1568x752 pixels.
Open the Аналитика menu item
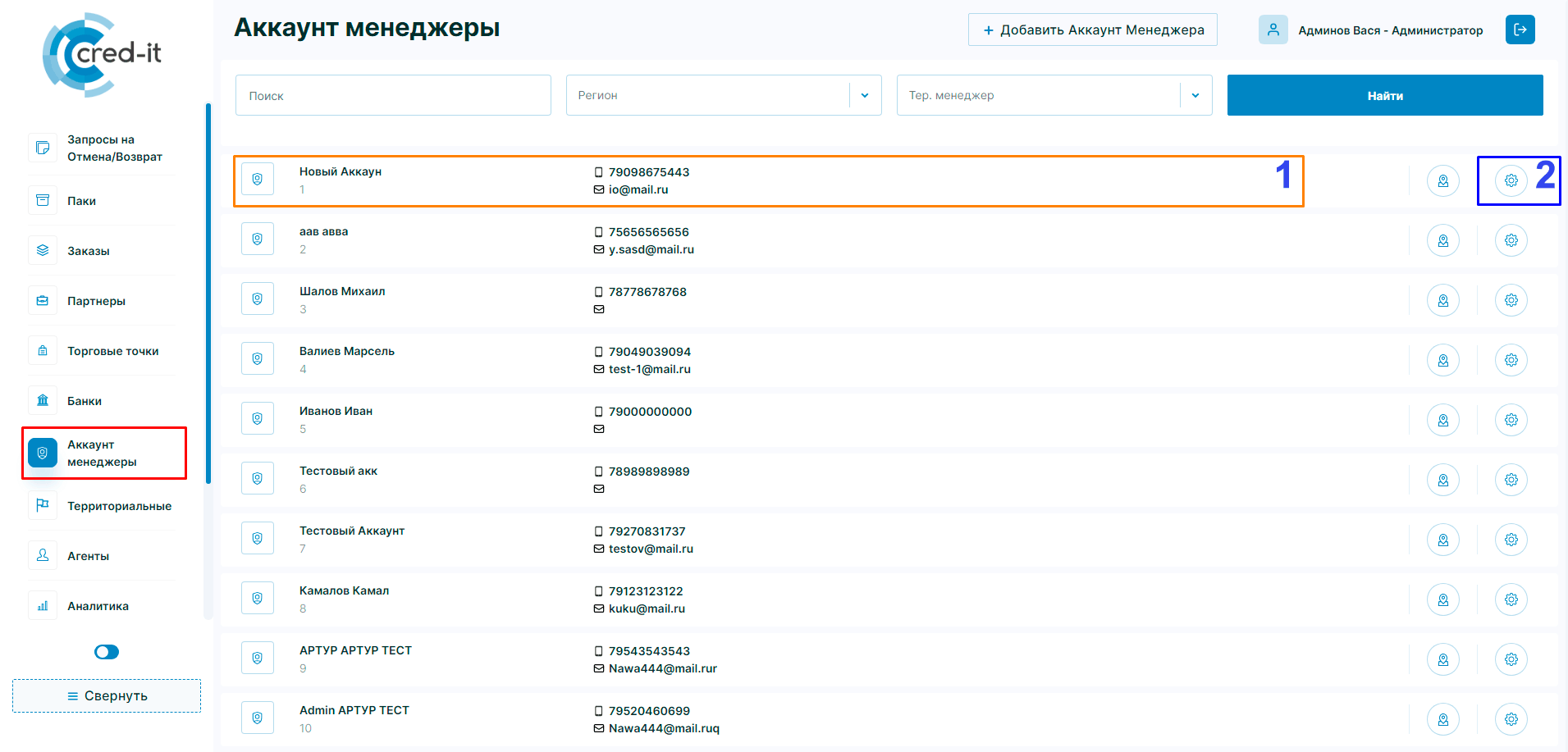click(98, 606)
